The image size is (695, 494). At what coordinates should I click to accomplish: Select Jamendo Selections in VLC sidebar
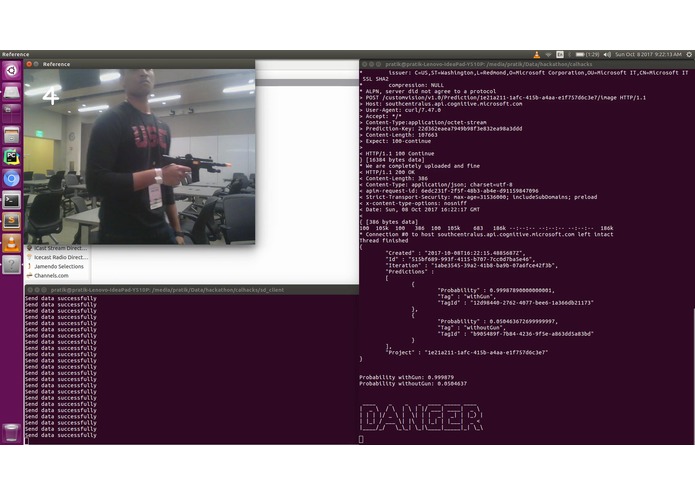tap(55, 267)
